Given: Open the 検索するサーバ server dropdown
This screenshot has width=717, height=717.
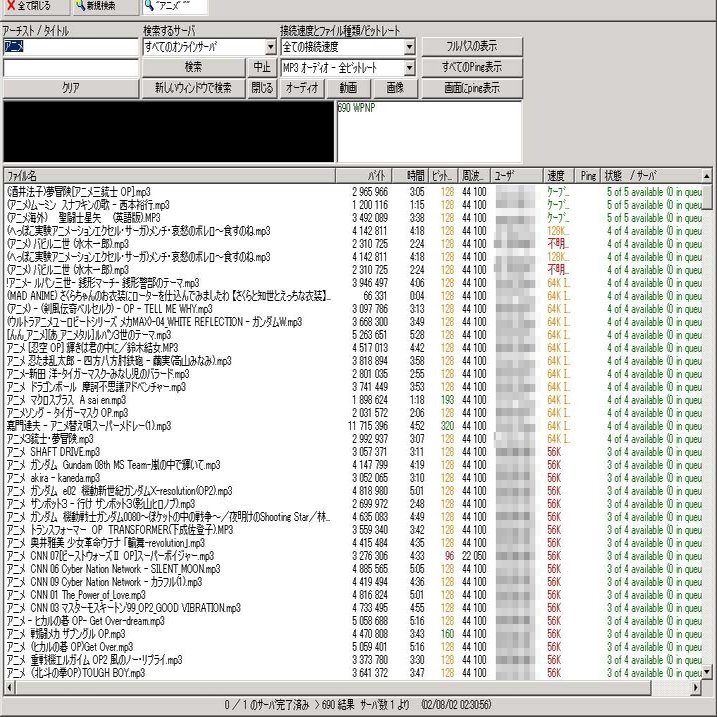Looking at the screenshot, I should tap(271, 47).
